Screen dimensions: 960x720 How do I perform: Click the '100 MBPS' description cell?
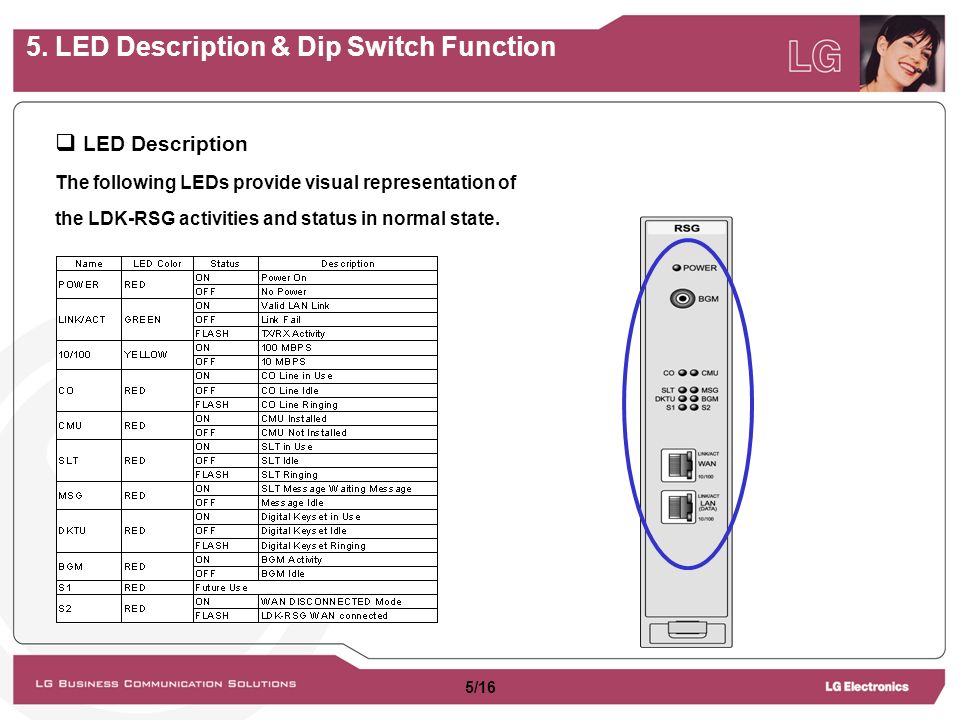(348, 348)
